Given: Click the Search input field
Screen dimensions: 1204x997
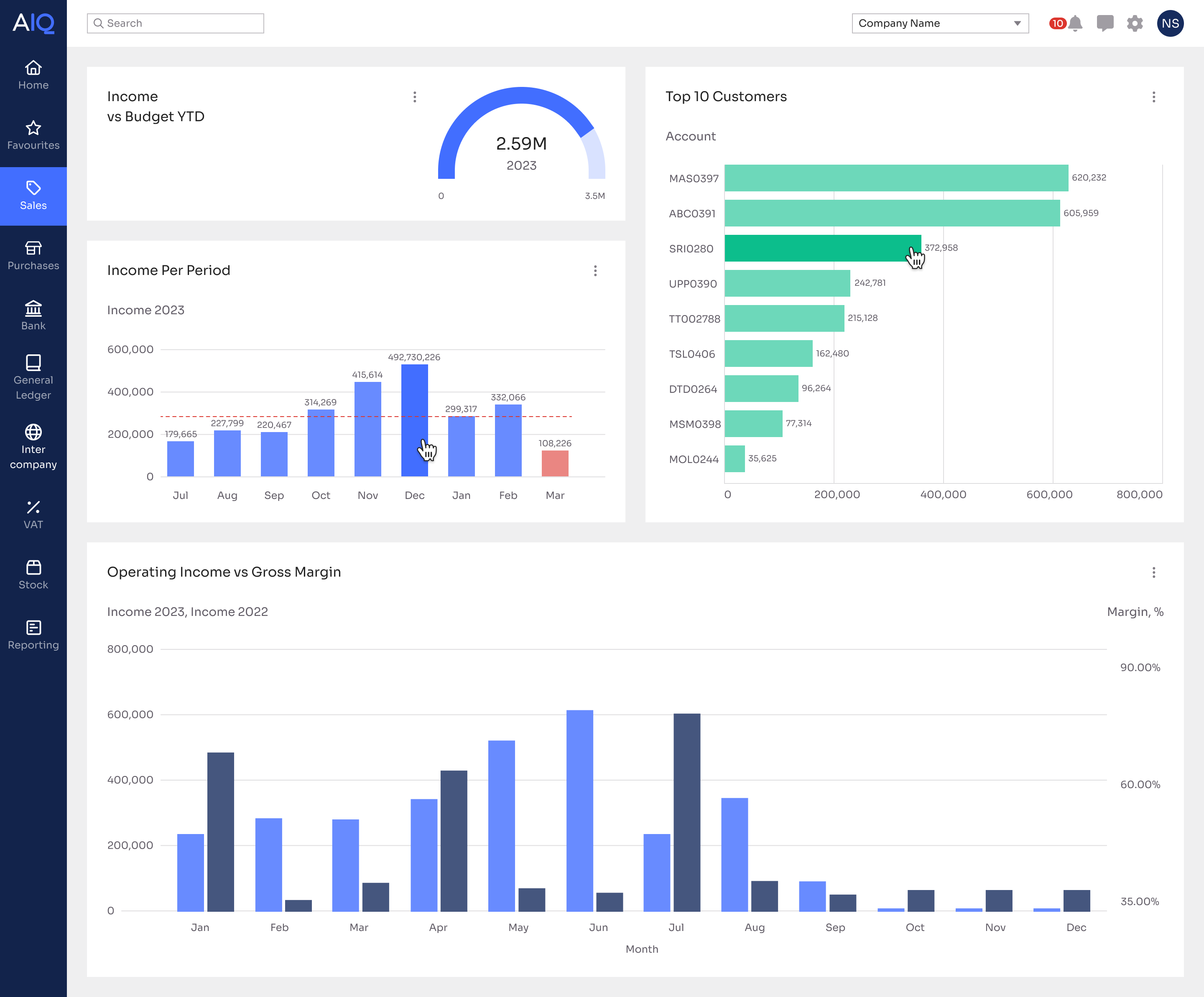Looking at the screenshot, I should 176,23.
